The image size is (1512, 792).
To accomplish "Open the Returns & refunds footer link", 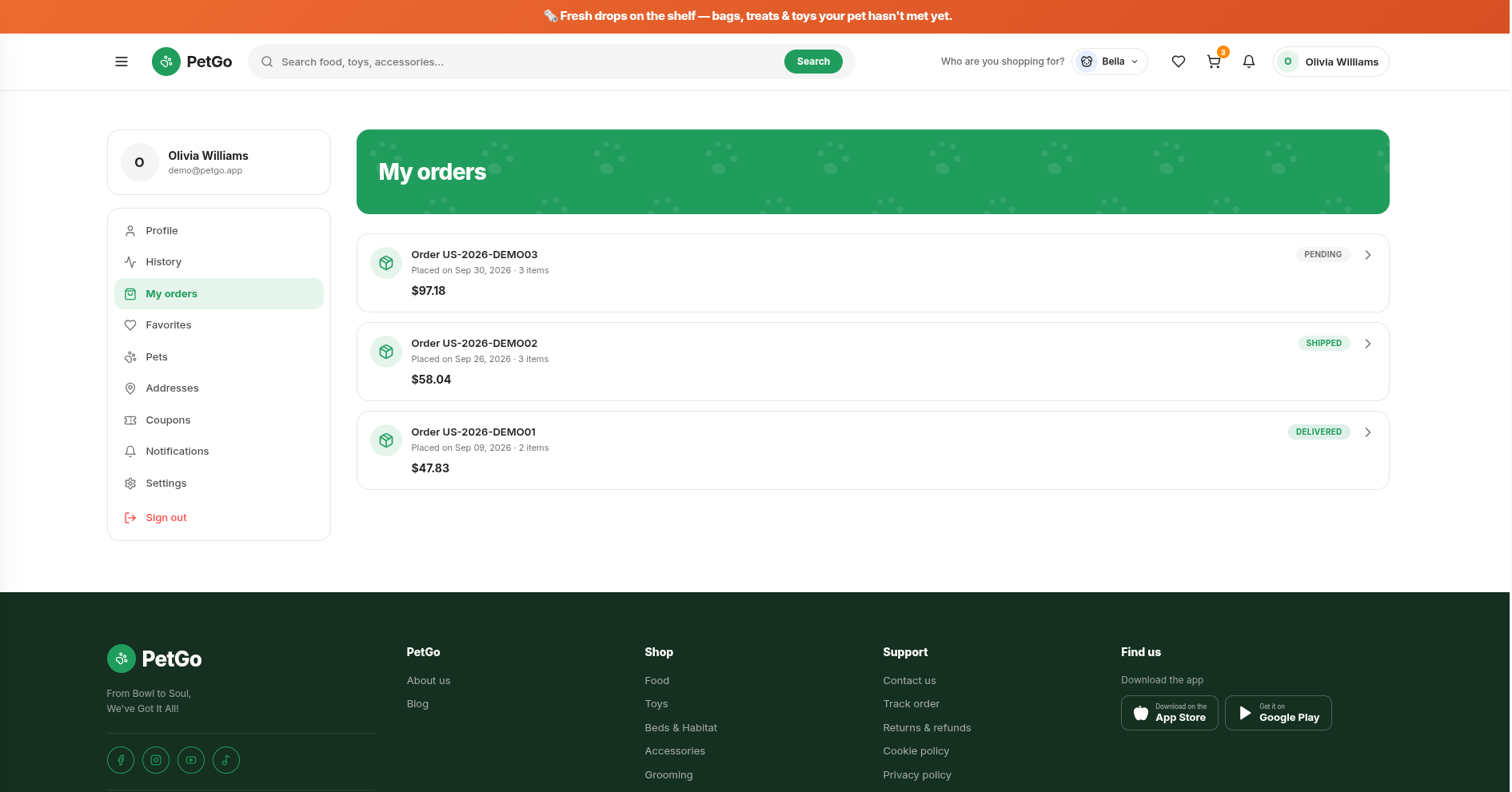I will [927, 728].
